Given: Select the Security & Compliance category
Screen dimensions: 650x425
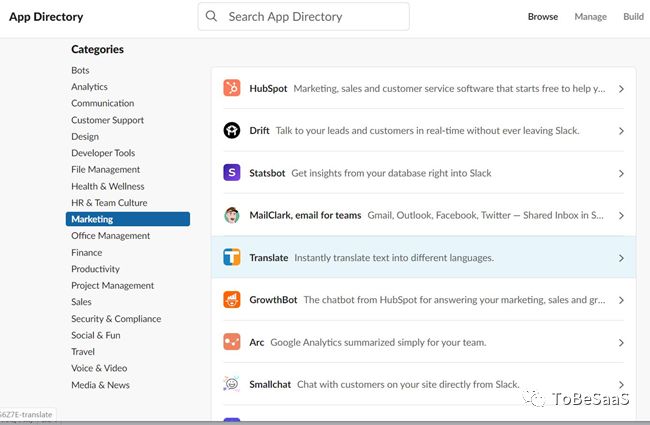Looking at the screenshot, I should tap(116, 319).
